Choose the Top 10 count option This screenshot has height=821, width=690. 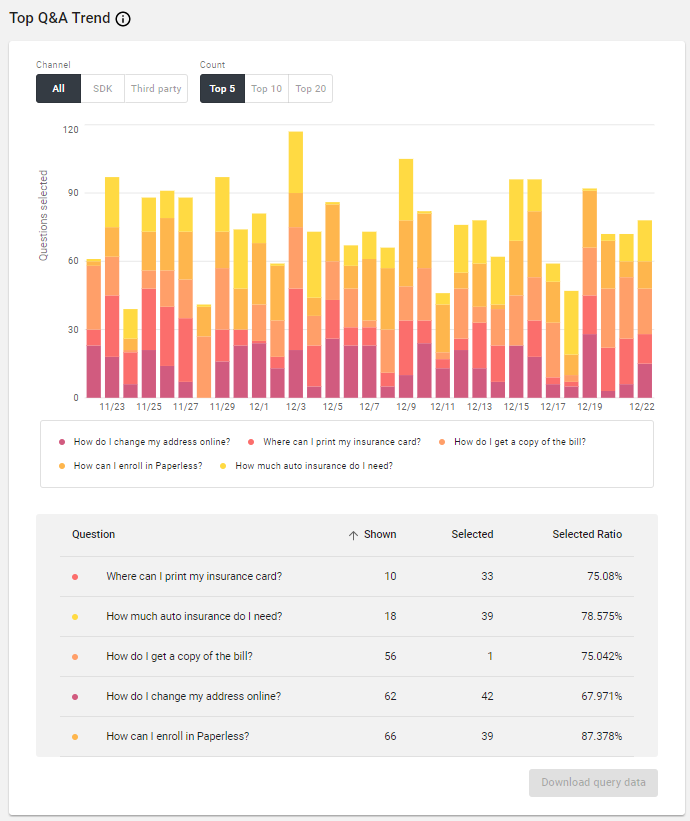[x=266, y=88]
